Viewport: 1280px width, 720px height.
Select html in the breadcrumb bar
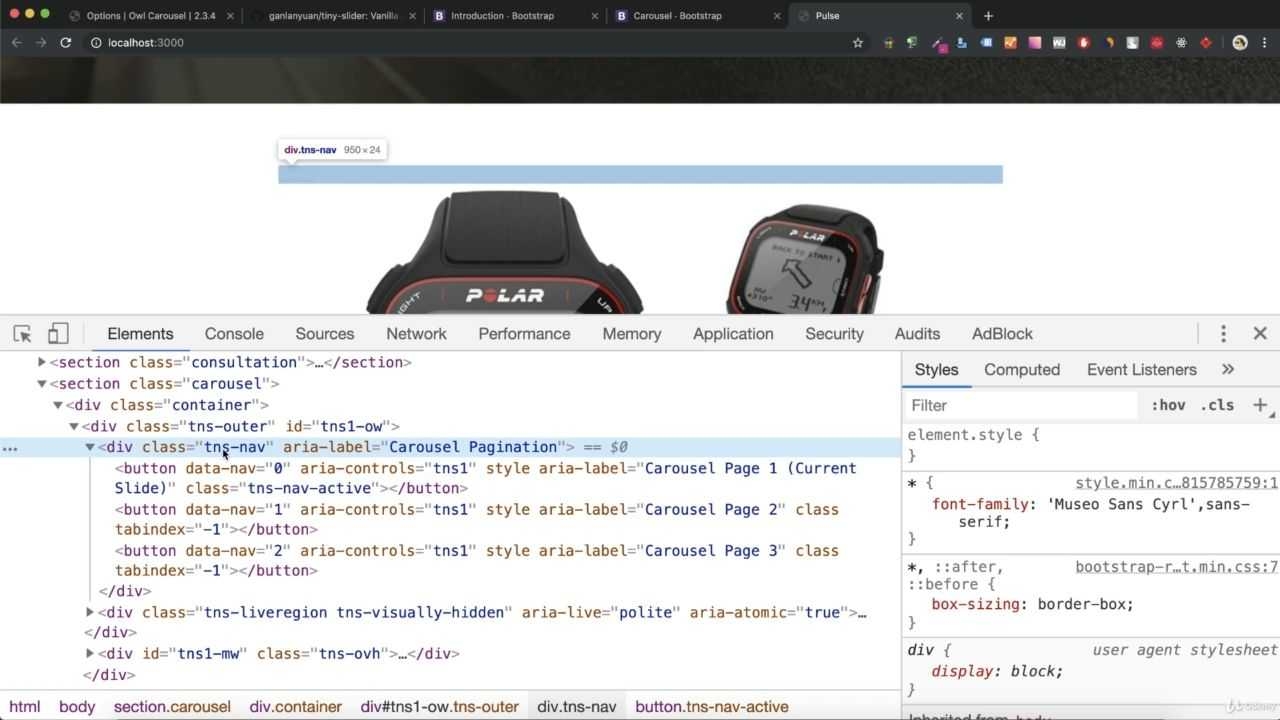point(25,706)
